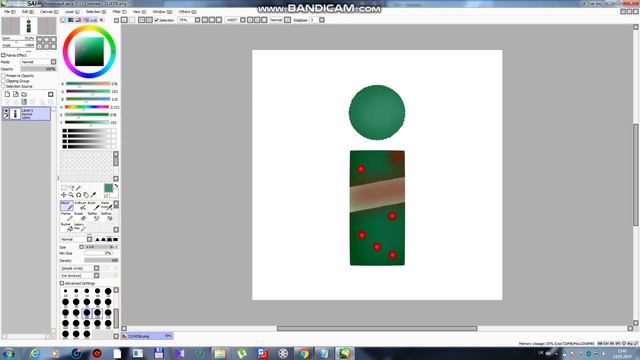Select the AirBrush tool

[80, 205]
